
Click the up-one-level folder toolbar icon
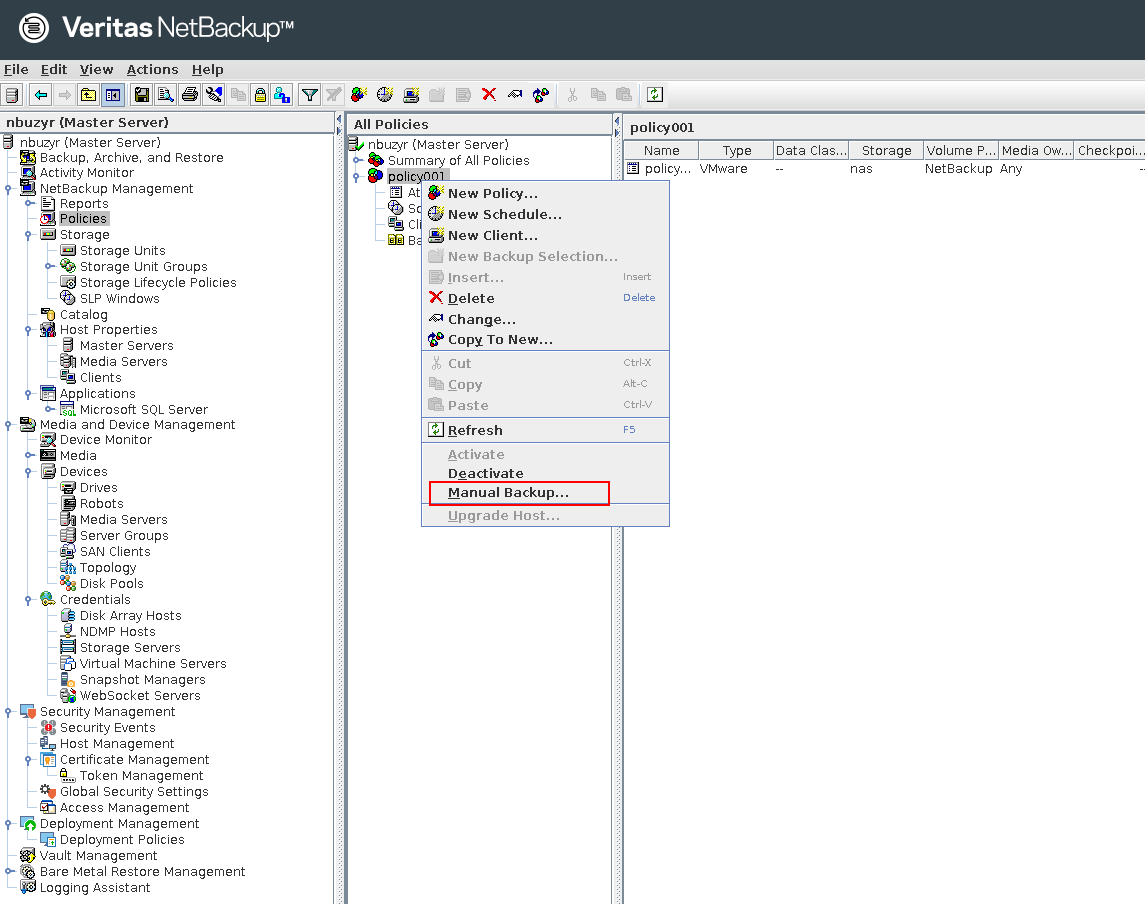click(x=88, y=95)
